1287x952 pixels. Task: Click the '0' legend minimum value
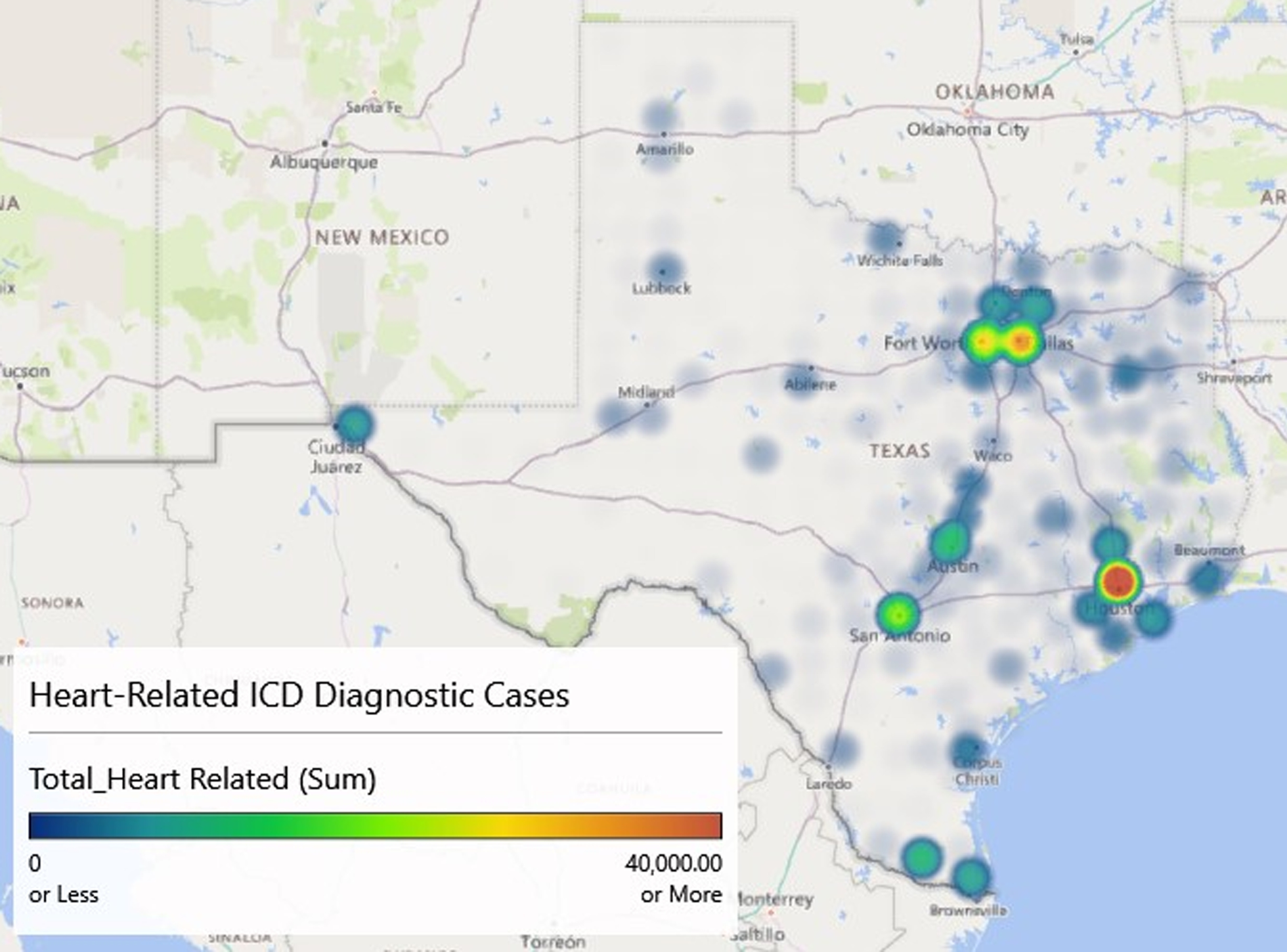pos(35,863)
